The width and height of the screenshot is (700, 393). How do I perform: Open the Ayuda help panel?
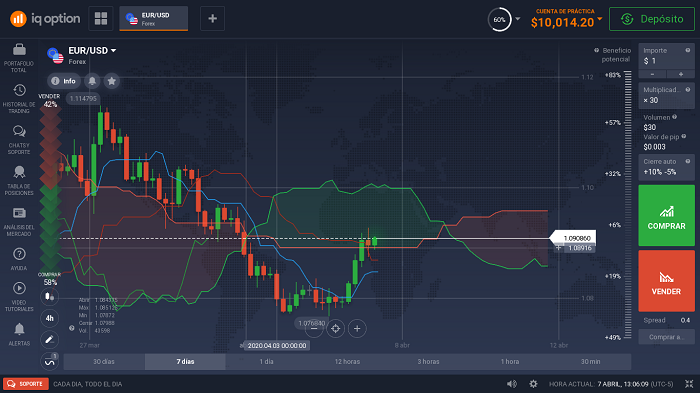point(19,259)
